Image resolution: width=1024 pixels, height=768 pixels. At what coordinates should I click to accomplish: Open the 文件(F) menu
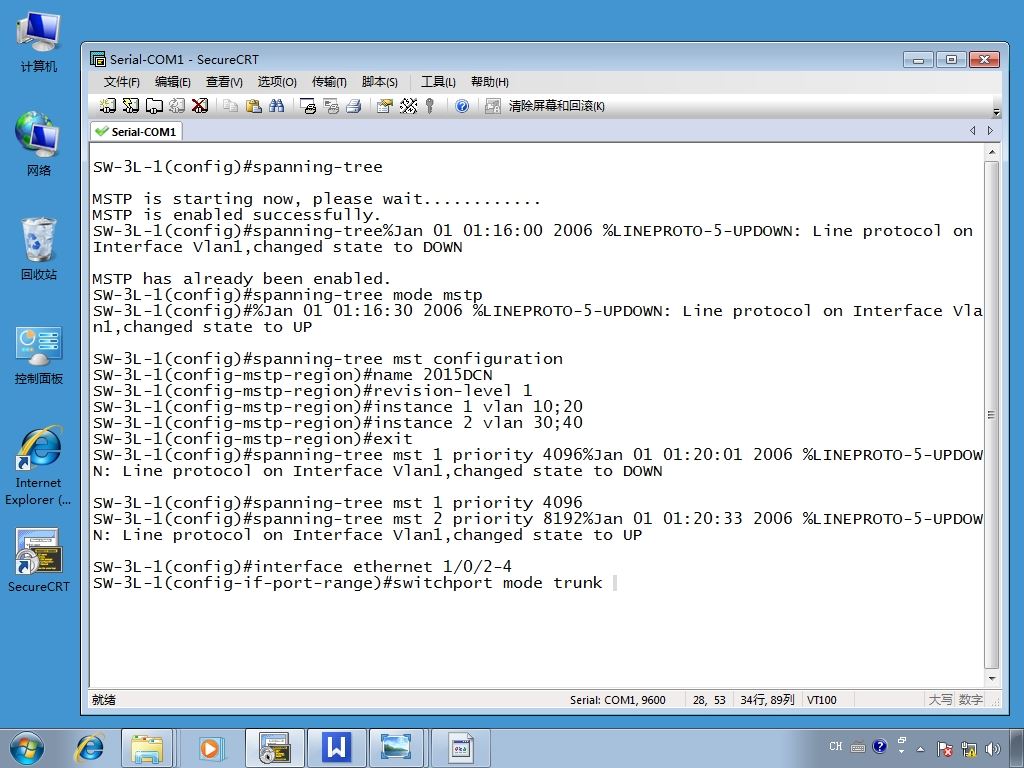pos(121,82)
